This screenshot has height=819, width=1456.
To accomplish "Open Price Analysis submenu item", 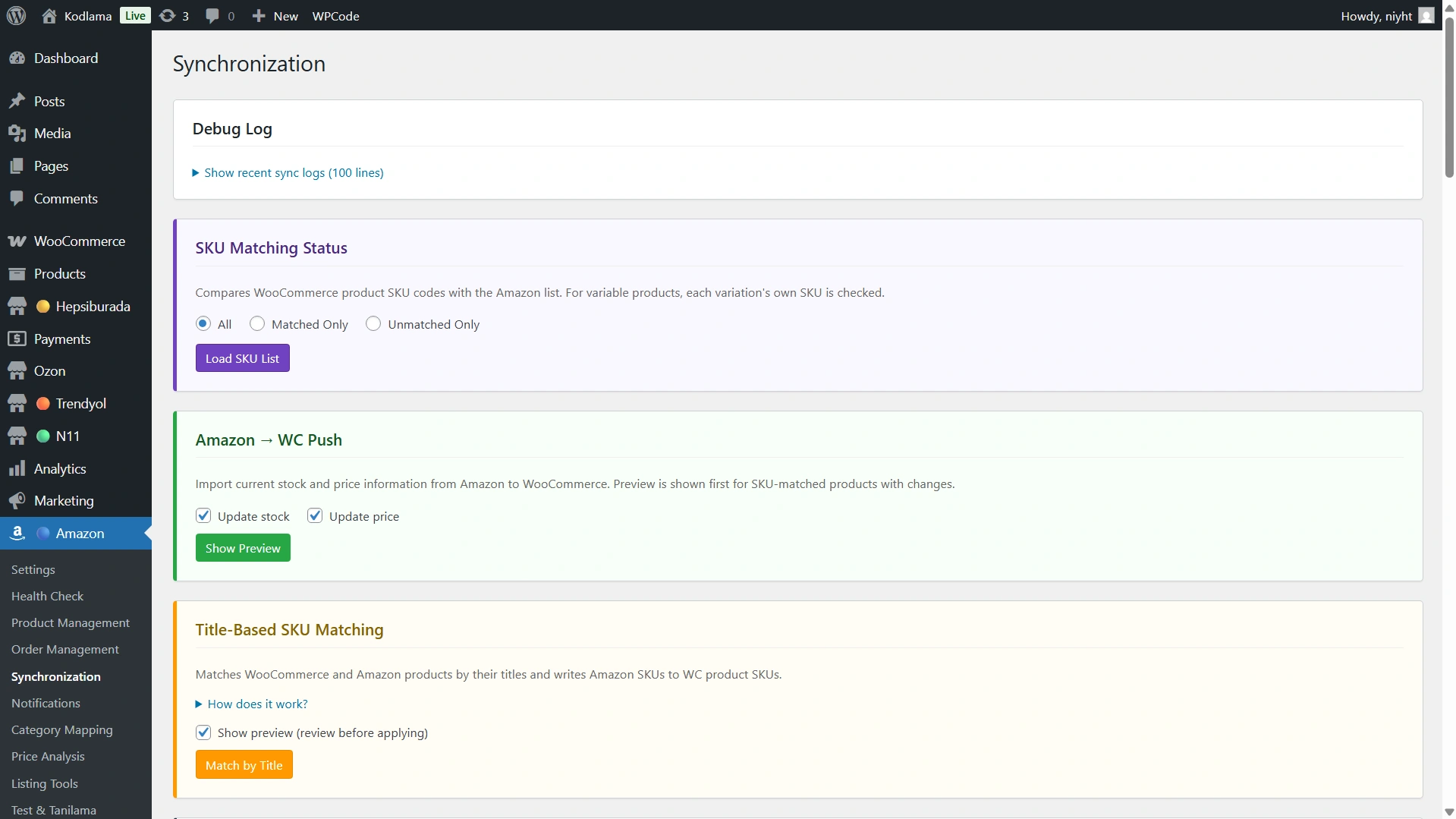I will pyautogui.click(x=48, y=757).
